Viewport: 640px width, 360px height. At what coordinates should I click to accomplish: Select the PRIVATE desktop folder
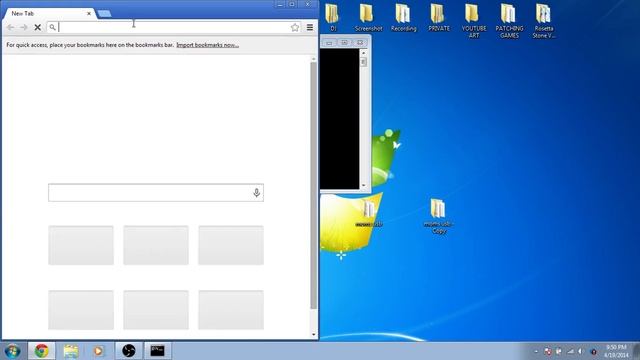tap(439, 17)
